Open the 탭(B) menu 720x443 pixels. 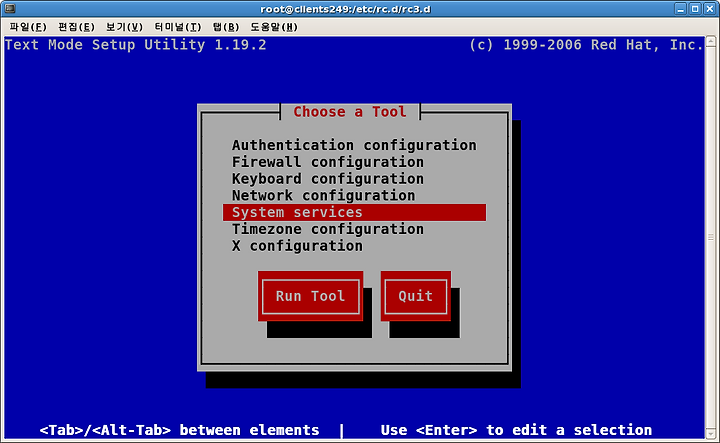(226, 27)
